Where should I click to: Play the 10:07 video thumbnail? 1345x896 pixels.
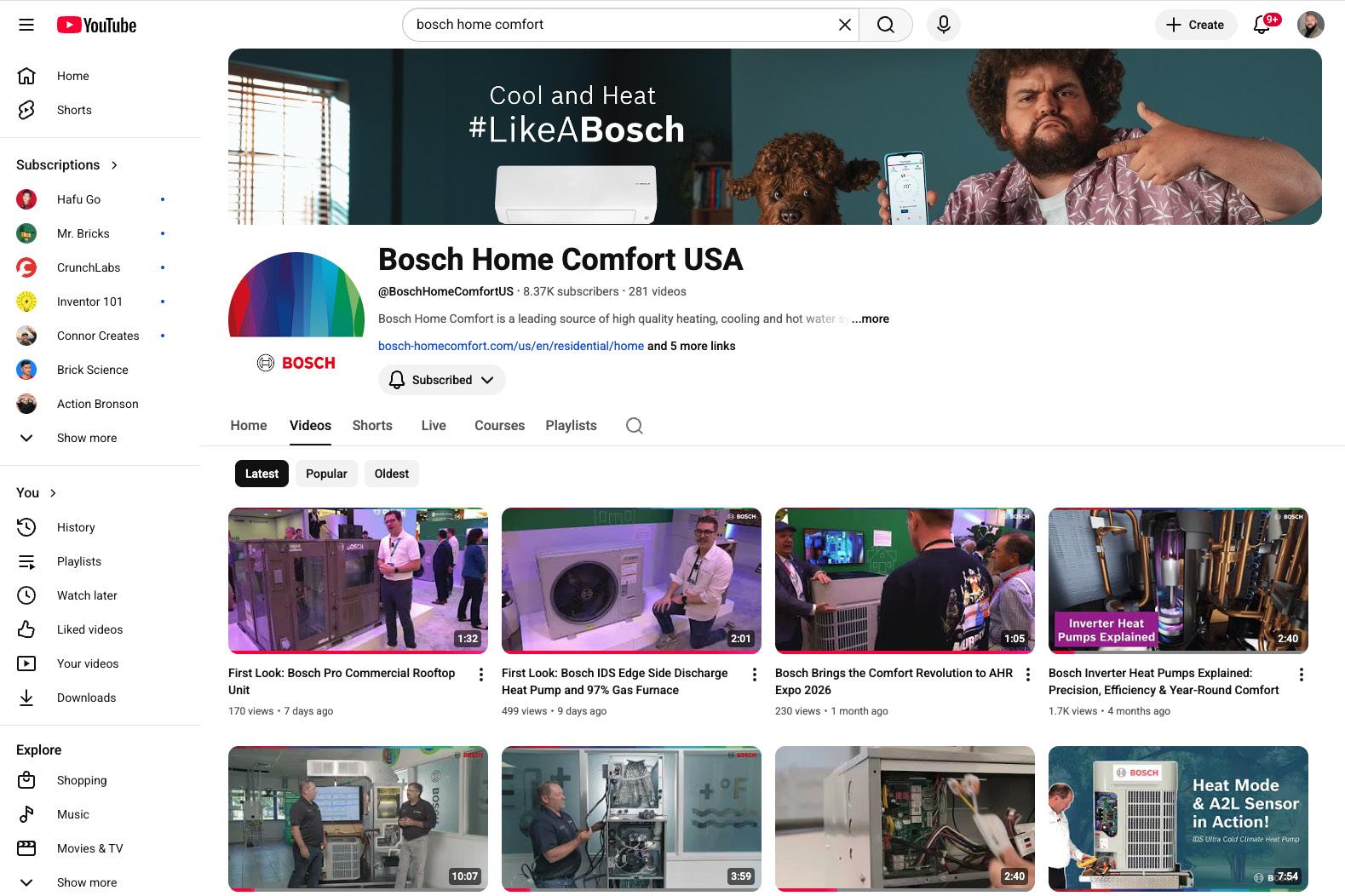[x=358, y=818]
